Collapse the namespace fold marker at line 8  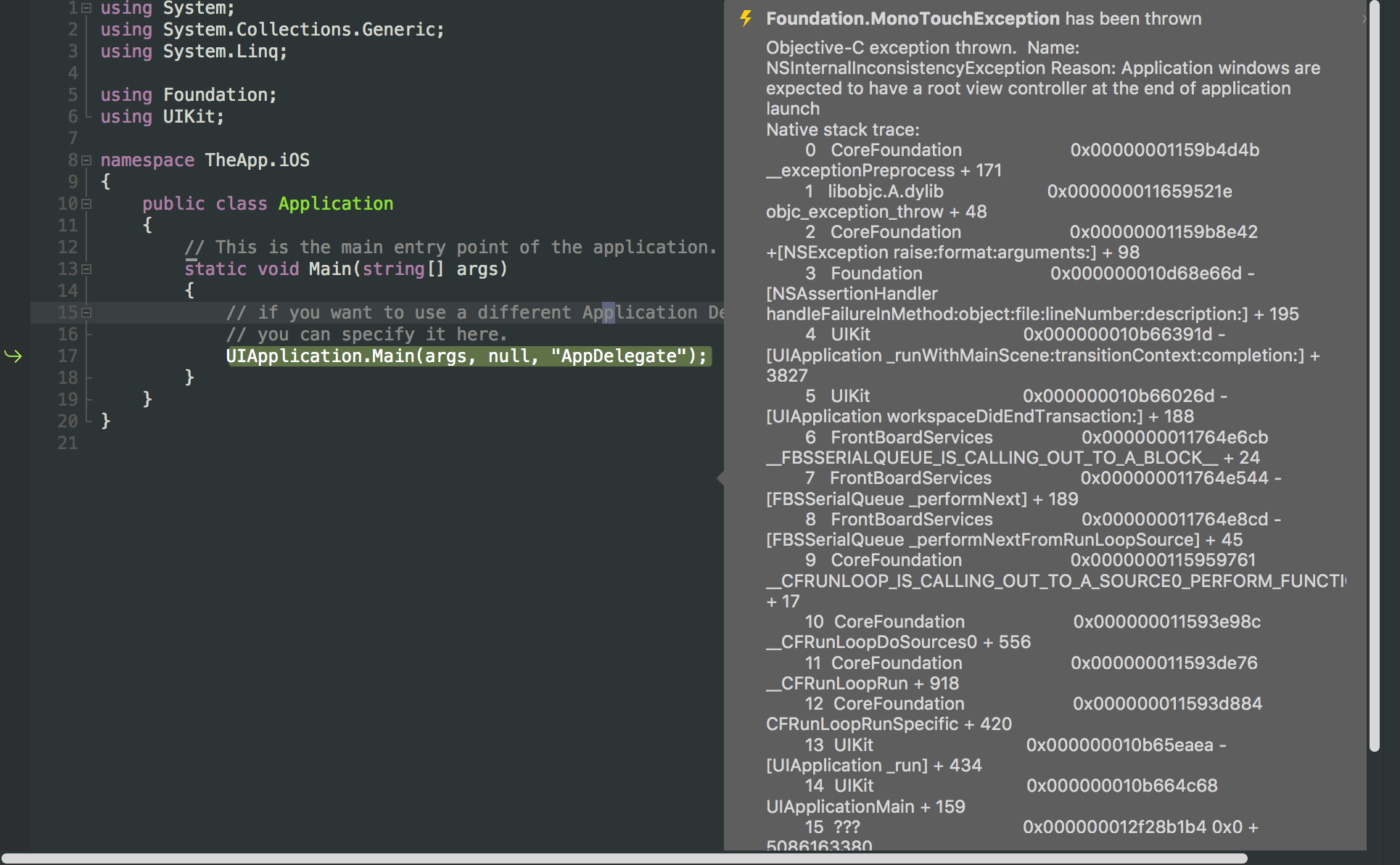pos(86,160)
